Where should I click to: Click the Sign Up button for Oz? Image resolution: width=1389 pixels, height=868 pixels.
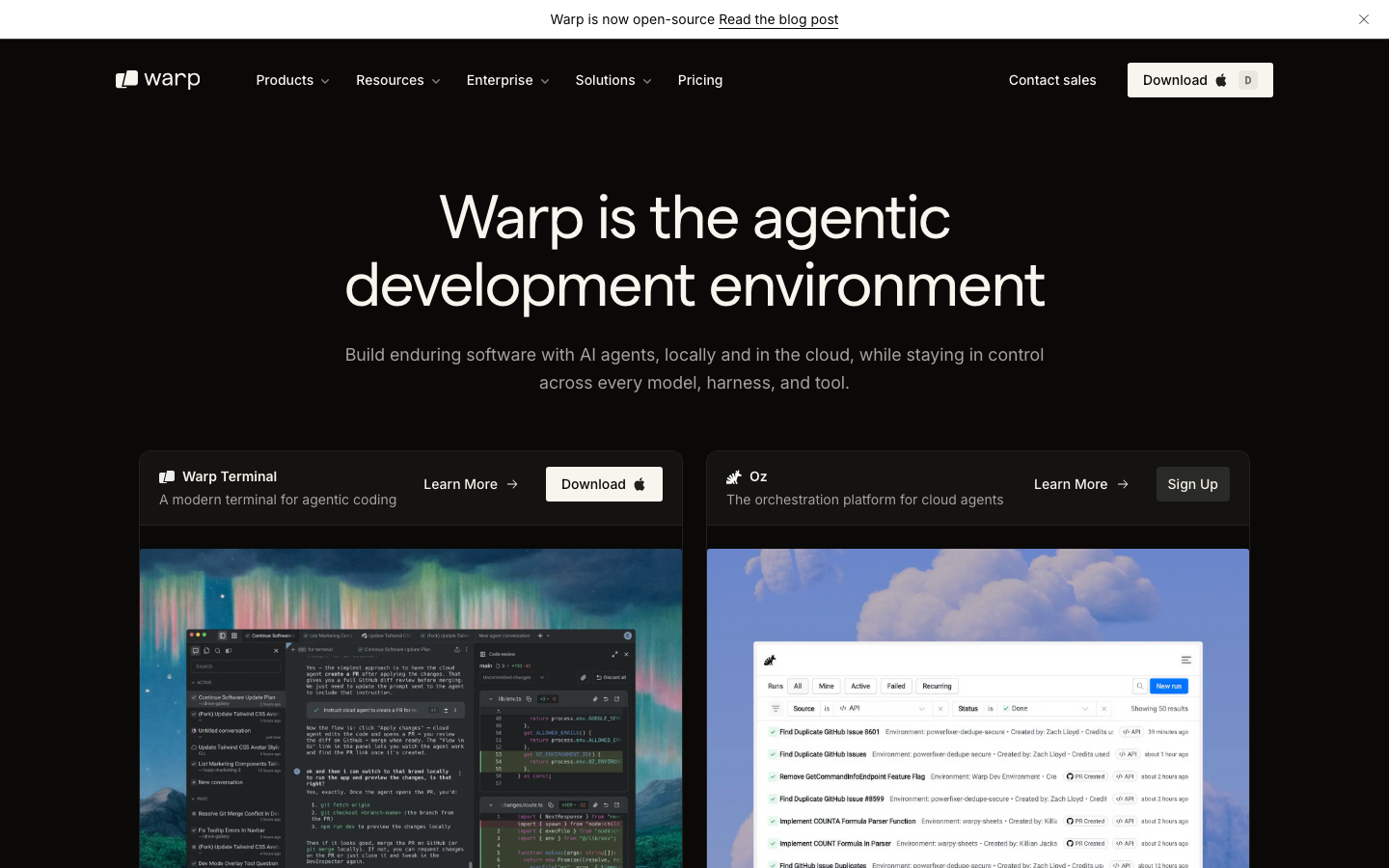point(1193,484)
